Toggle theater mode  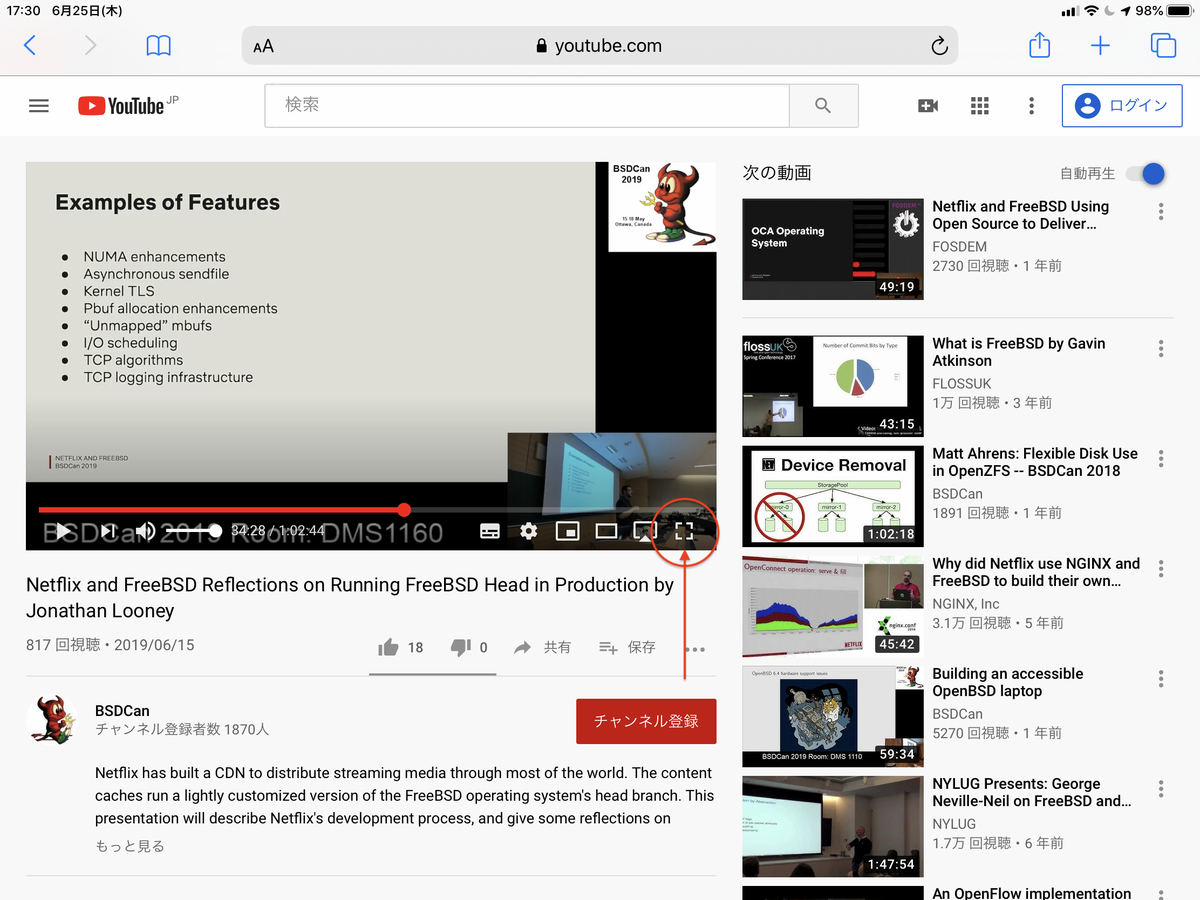(x=606, y=531)
